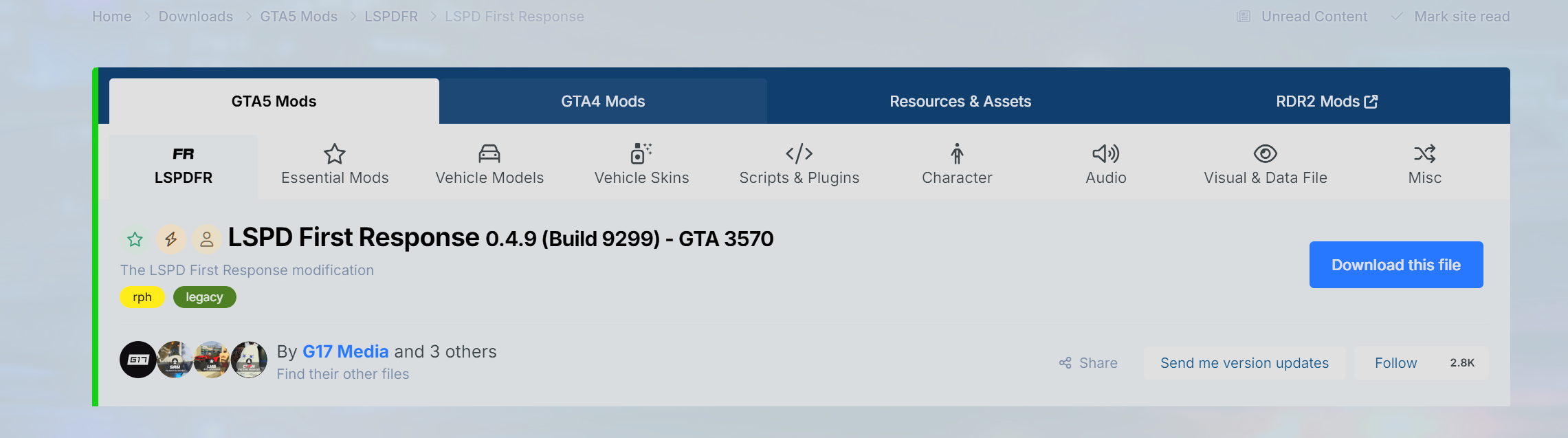Click the green featured star badge
This screenshot has height=438, width=1568.
pyautogui.click(x=135, y=239)
